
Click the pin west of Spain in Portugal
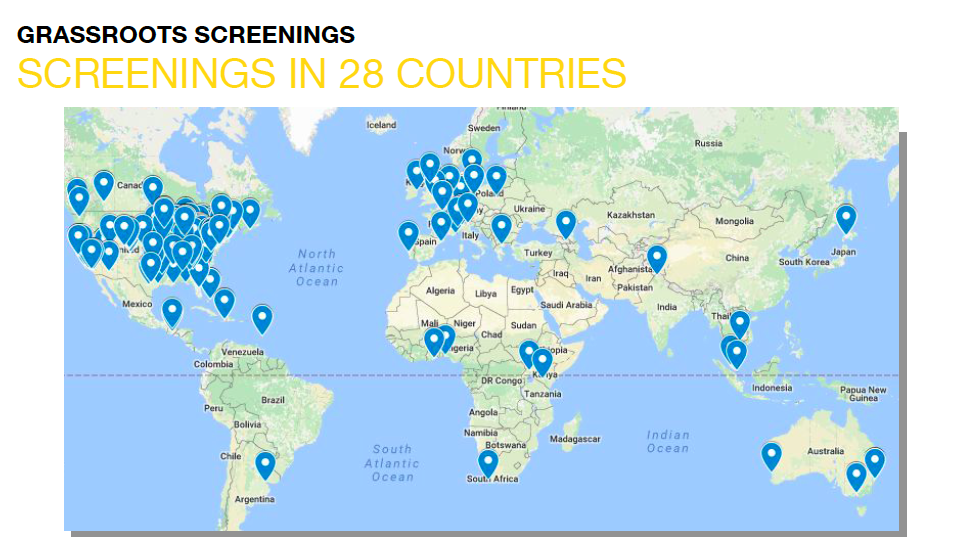click(x=408, y=236)
